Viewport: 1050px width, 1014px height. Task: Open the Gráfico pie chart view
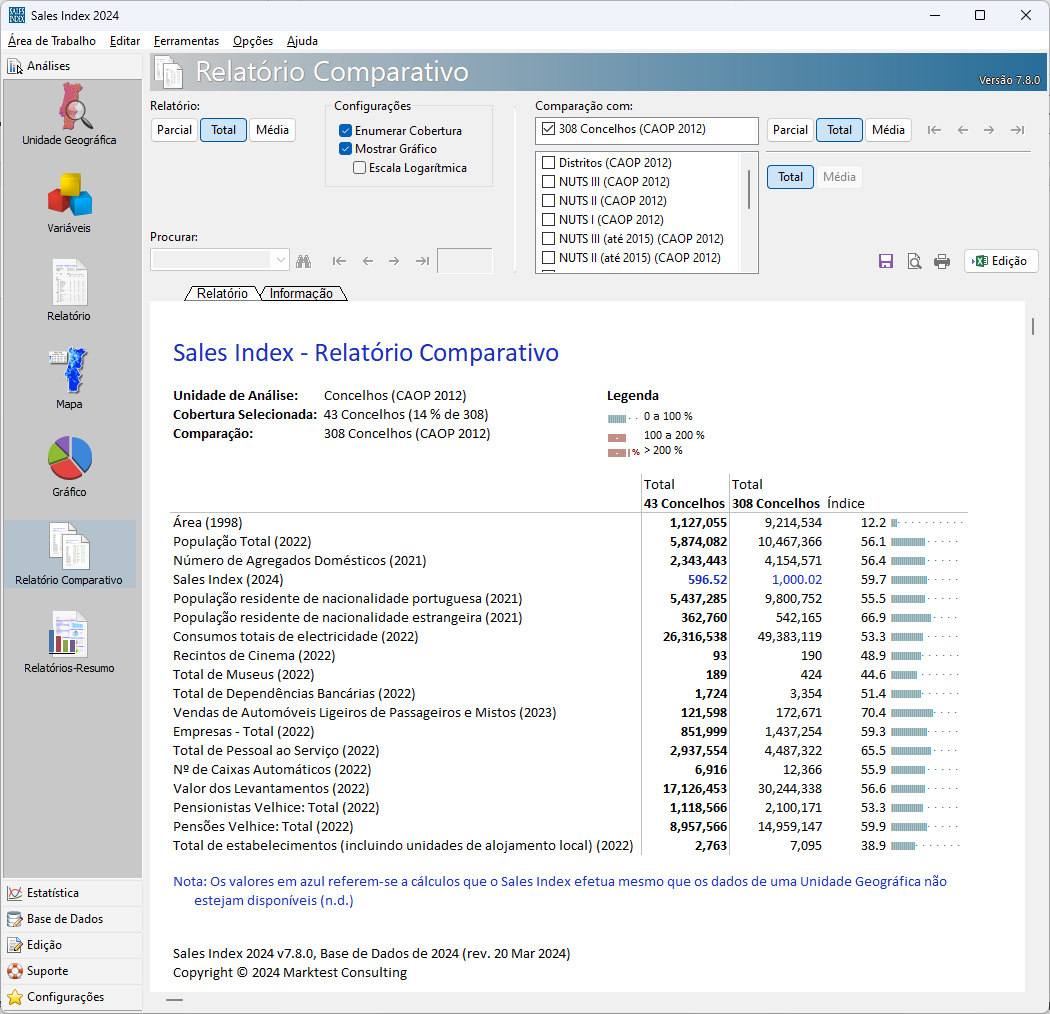(x=69, y=459)
